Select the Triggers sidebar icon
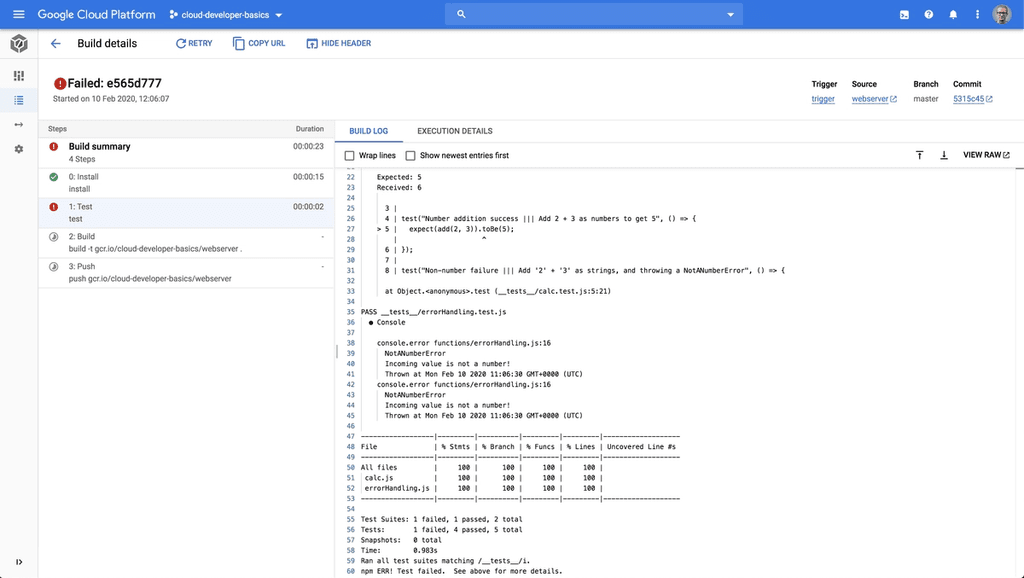 point(18,125)
